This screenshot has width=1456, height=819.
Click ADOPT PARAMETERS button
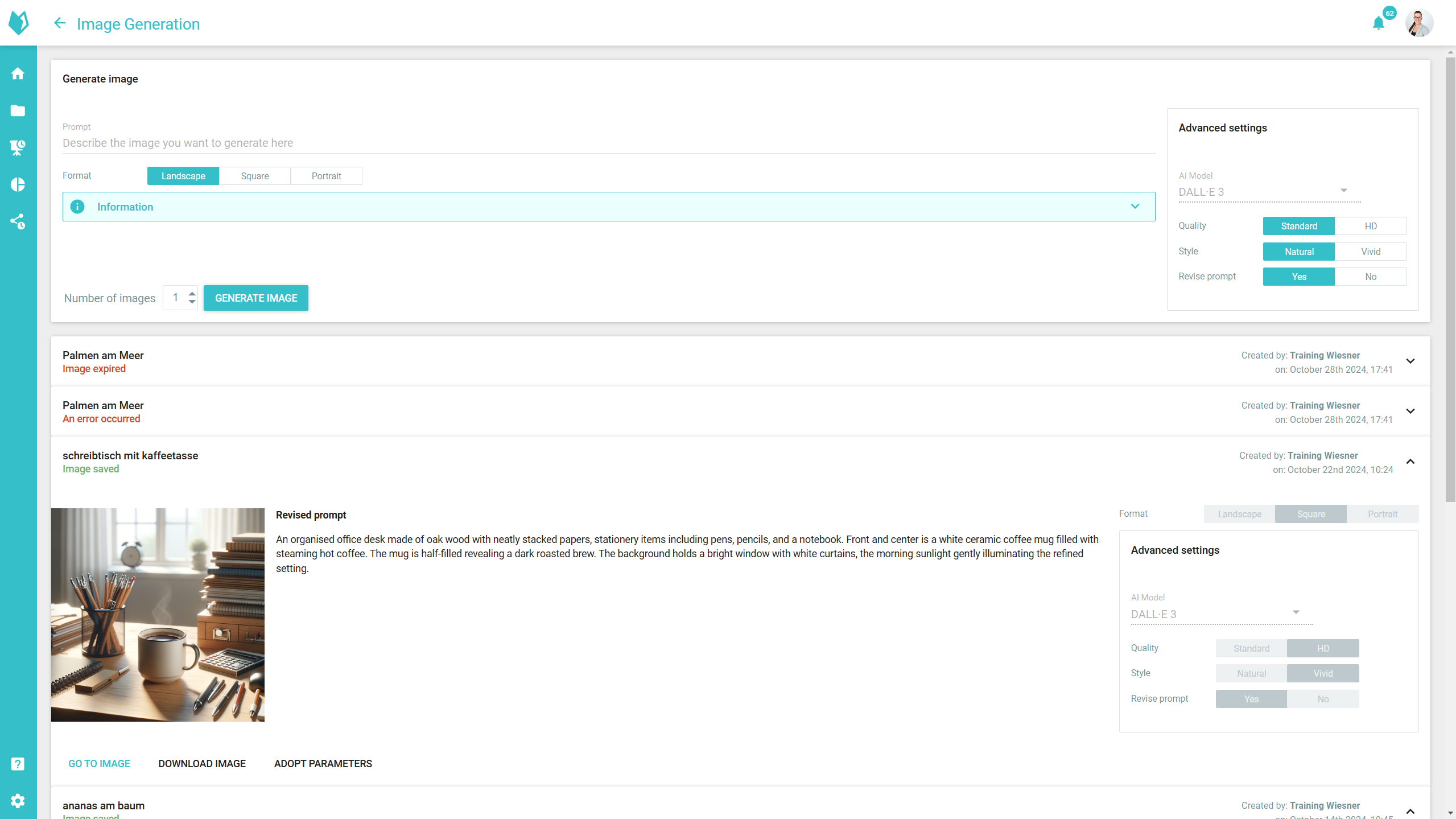coord(323,764)
